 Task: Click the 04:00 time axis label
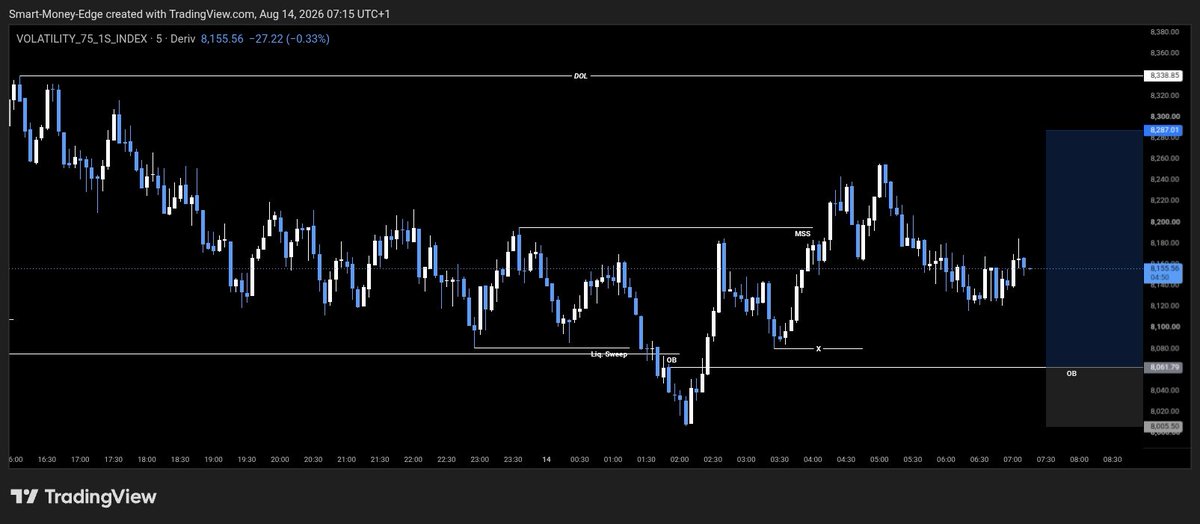813,459
